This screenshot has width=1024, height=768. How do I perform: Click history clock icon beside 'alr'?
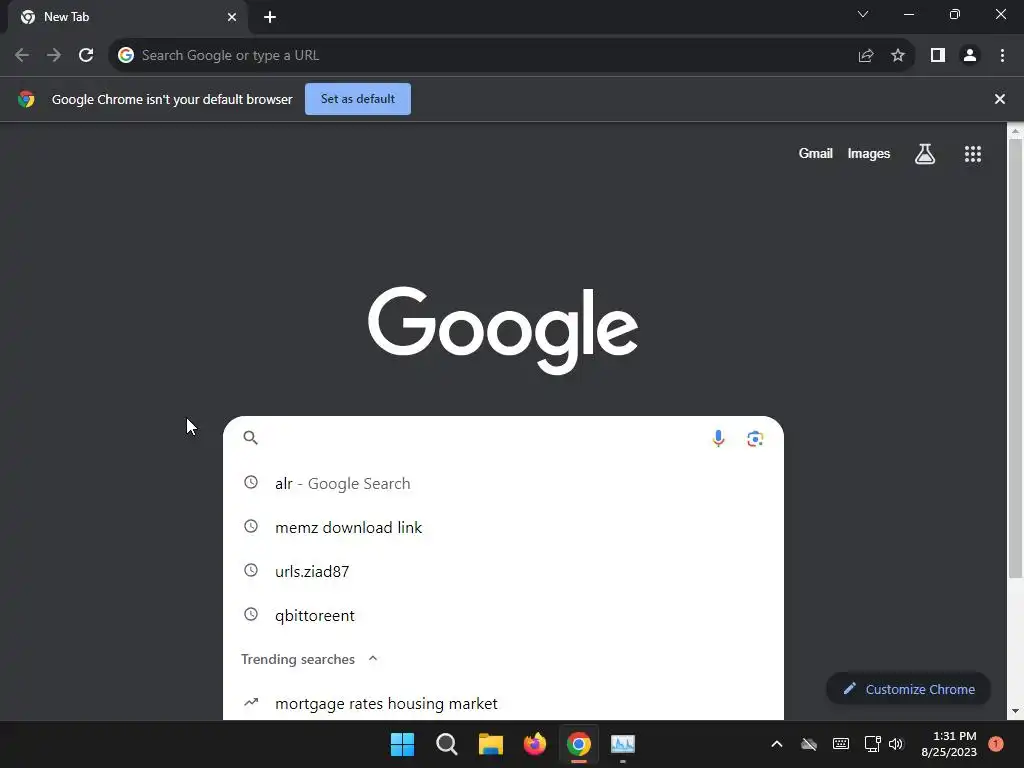(x=251, y=483)
